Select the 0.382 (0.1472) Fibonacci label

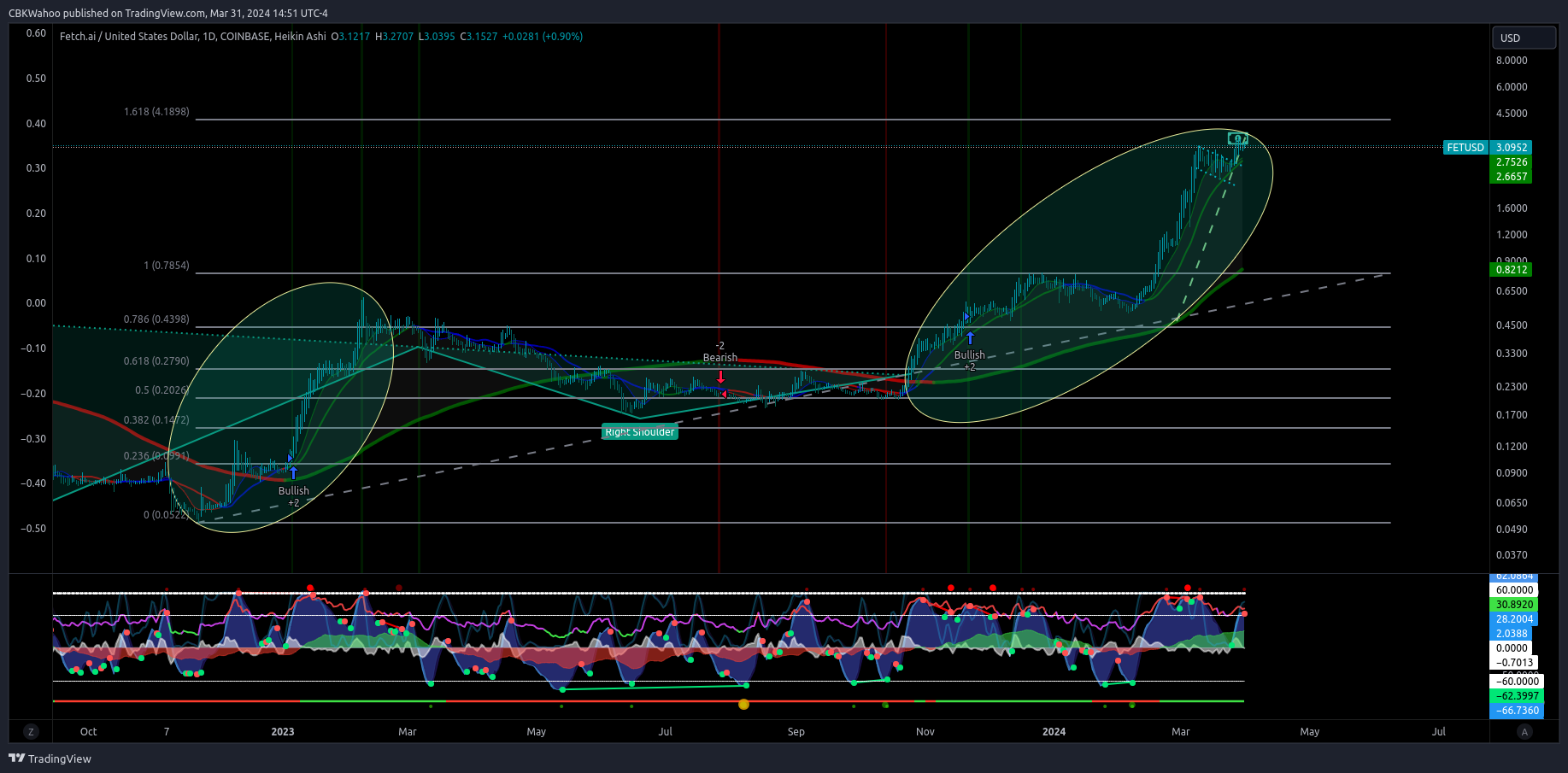(x=156, y=420)
